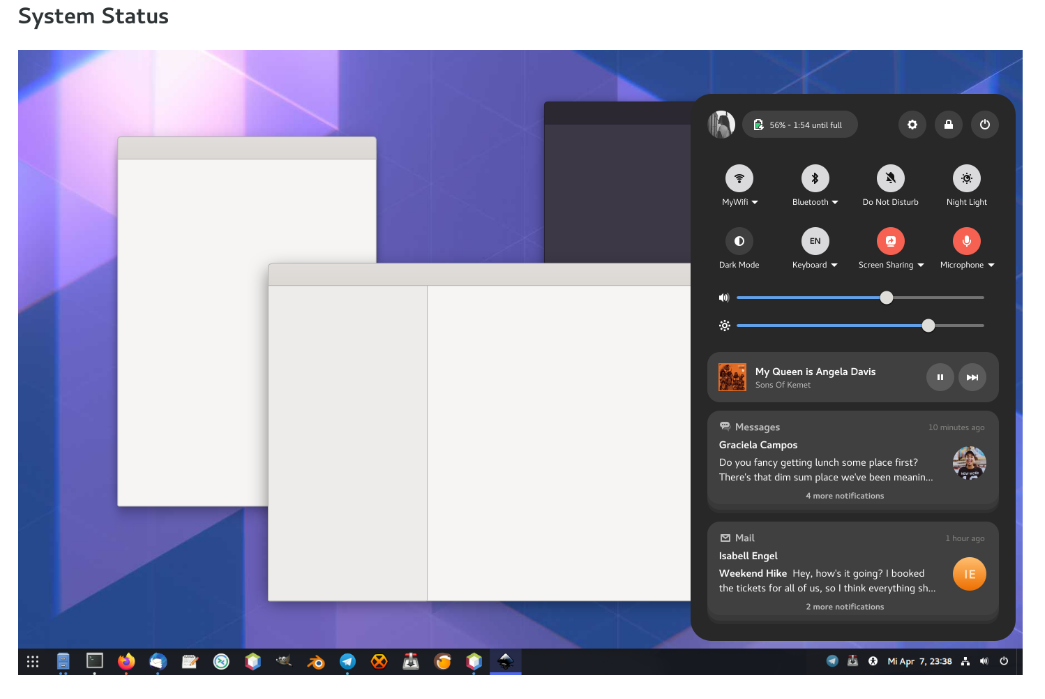The width and height of the screenshot is (1045, 699).
Task: Click the volume slider track
Action: click(x=810, y=298)
